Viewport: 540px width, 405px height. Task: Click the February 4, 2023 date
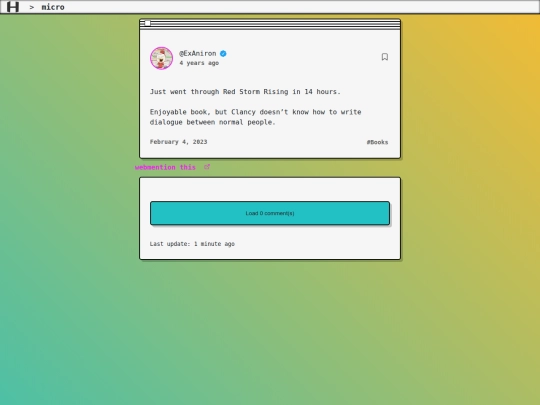point(178,142)
